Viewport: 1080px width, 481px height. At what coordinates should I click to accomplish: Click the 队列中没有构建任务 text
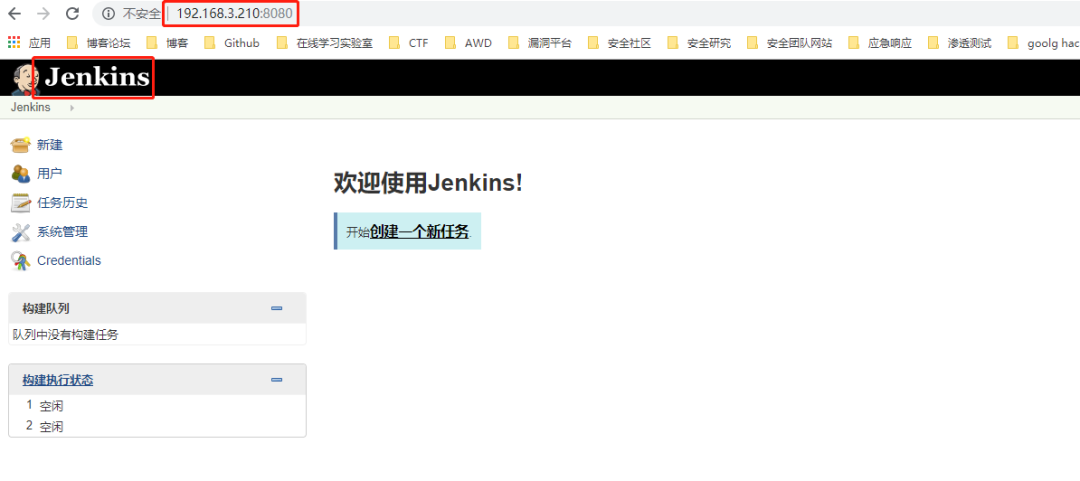click(65, 335)
